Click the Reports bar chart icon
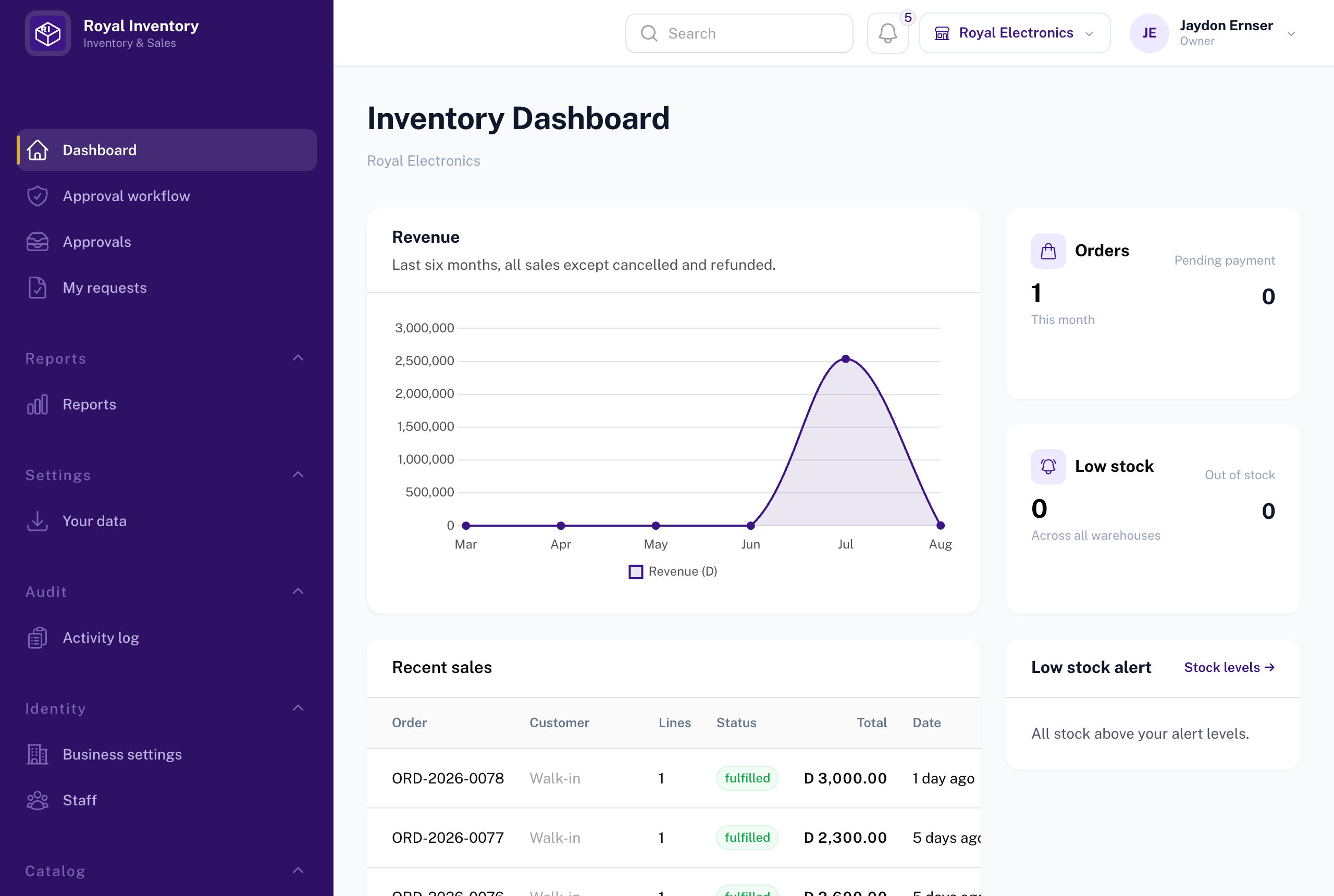This screenshot has height=896, width=1334. 38,405
